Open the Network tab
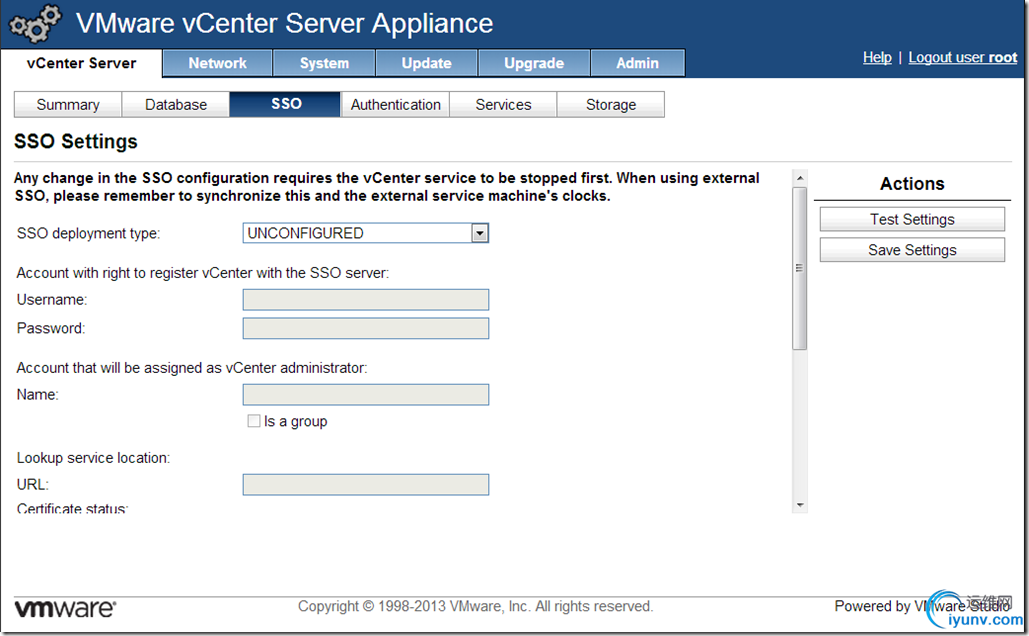Screen dimensions: 1029x636 click(x=217, y=63)
